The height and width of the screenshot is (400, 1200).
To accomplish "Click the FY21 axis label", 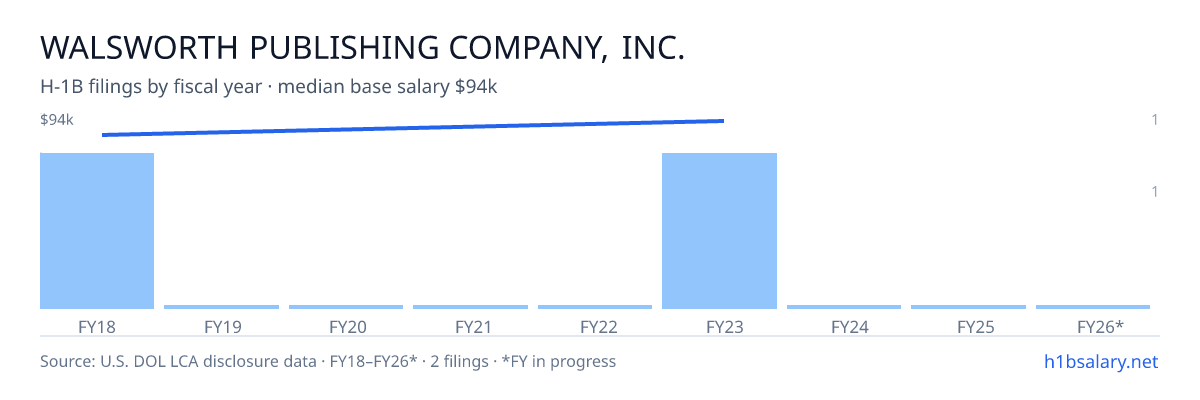I will pos(470,327).
